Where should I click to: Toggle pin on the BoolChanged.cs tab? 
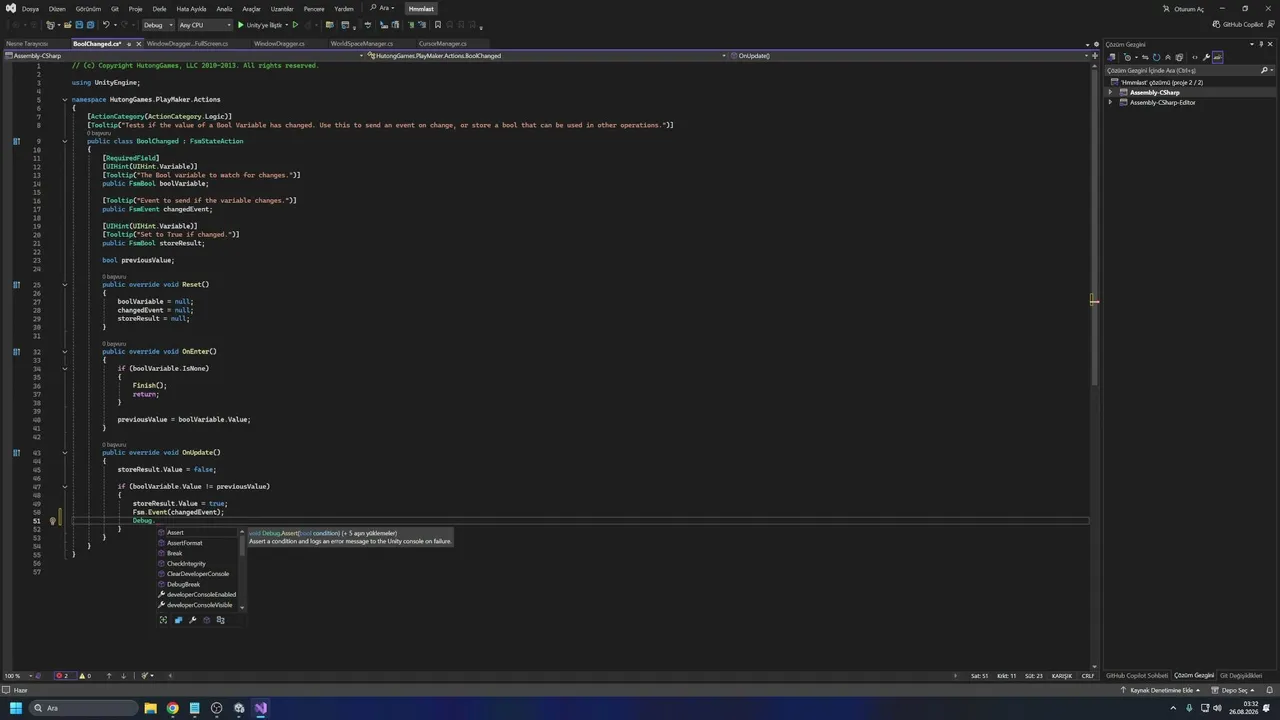[x=127, y=44]
